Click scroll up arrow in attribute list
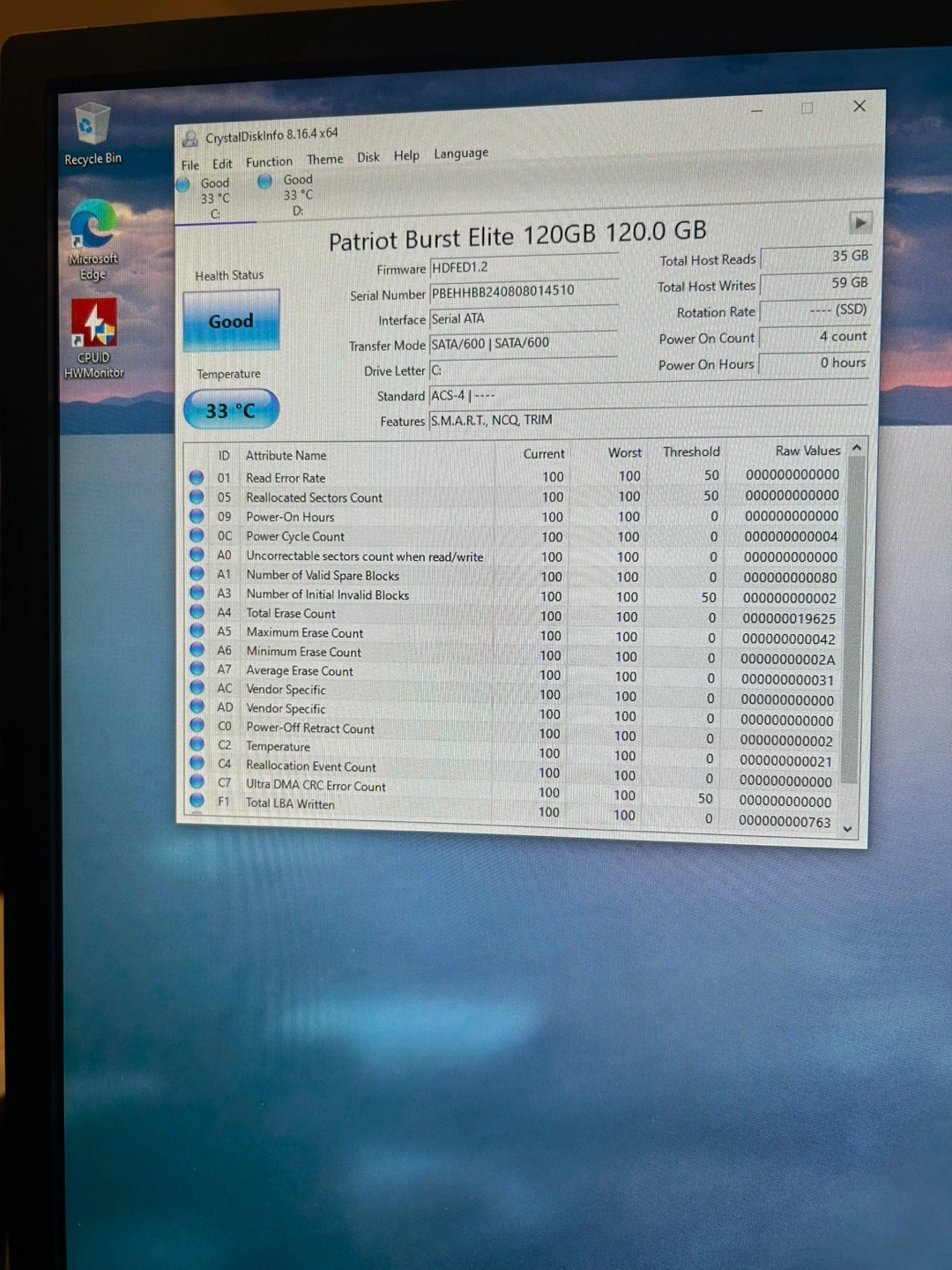952x1270 pixels. pyautogui.click(x=855, y=449)
